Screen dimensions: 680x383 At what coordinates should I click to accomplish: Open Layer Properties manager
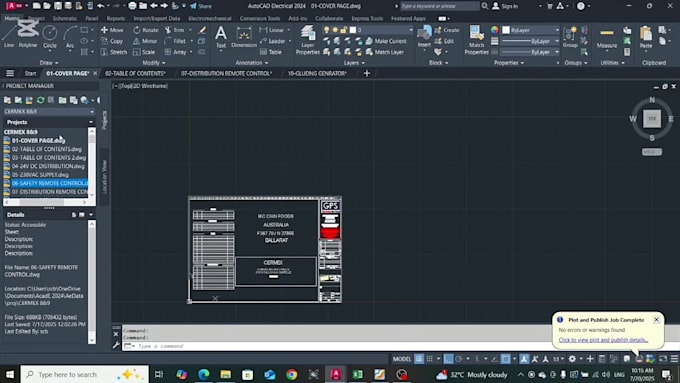(x=307, y=40)
